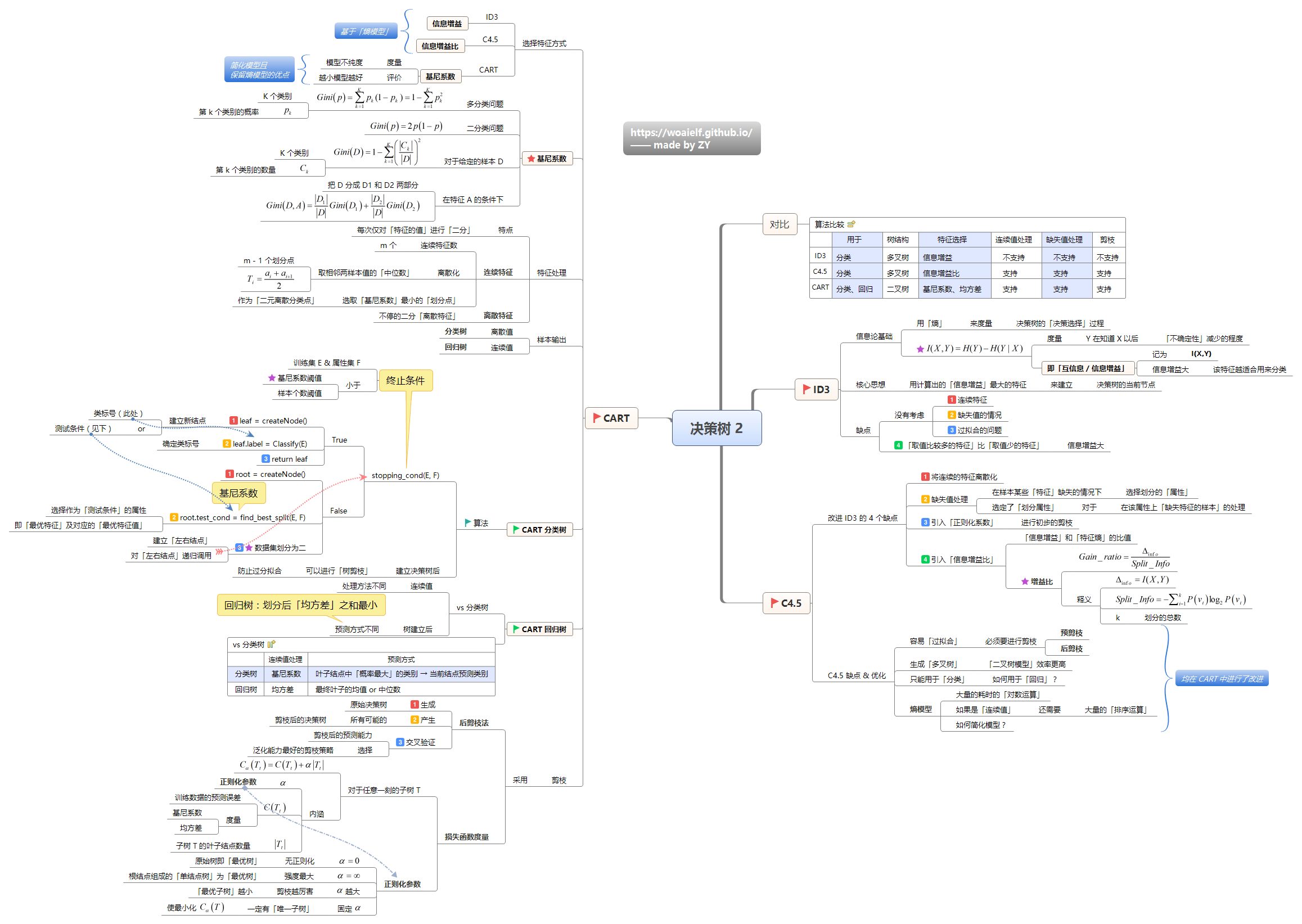
Task: Select the 均在 CART 中进行了改进 blue label
Action: click(1221, 678)
